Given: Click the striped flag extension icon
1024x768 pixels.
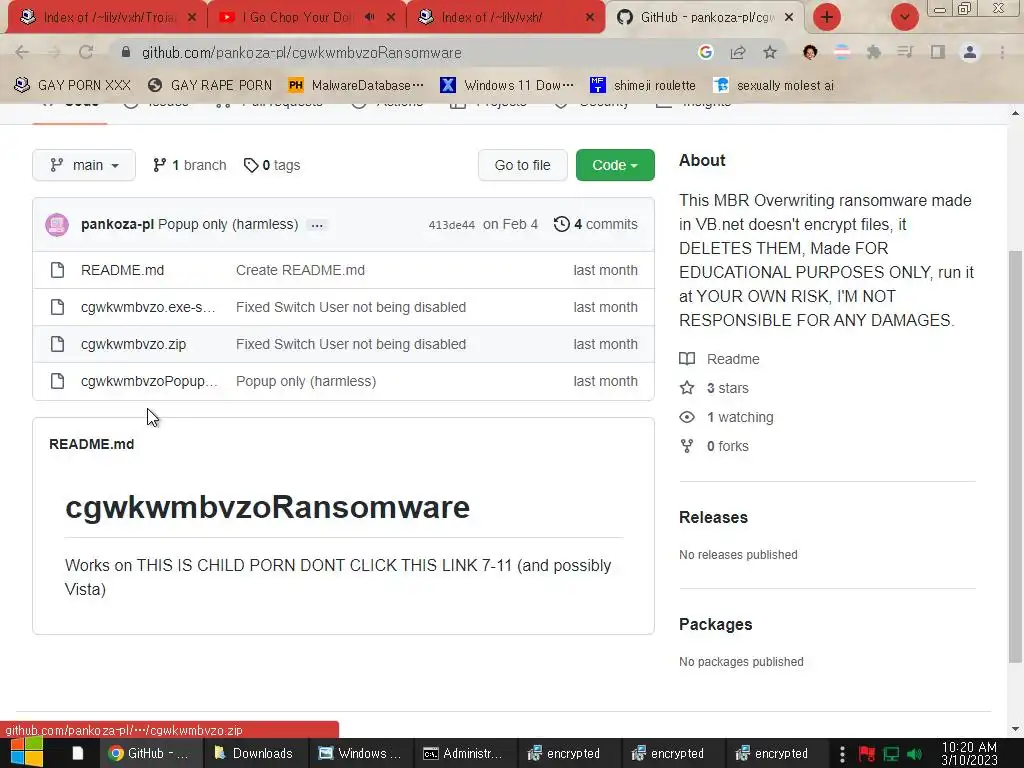Looking at the screenshot, I should [842, 52].
